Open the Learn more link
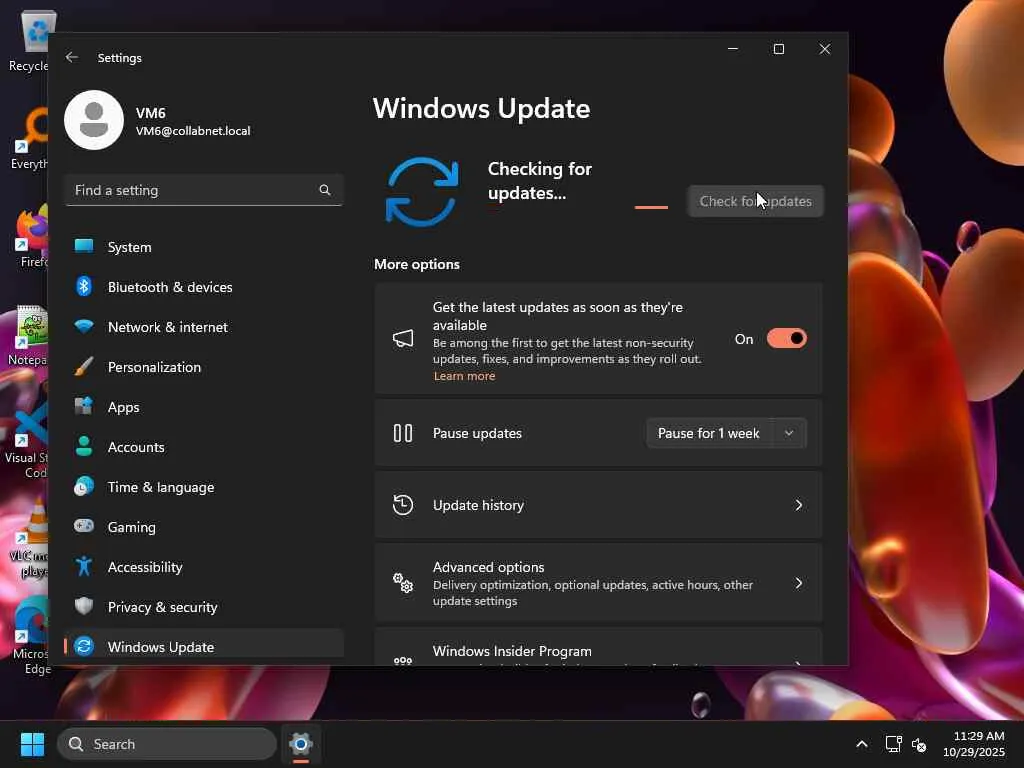1024x768 pixels. click(x=464, y=376)
